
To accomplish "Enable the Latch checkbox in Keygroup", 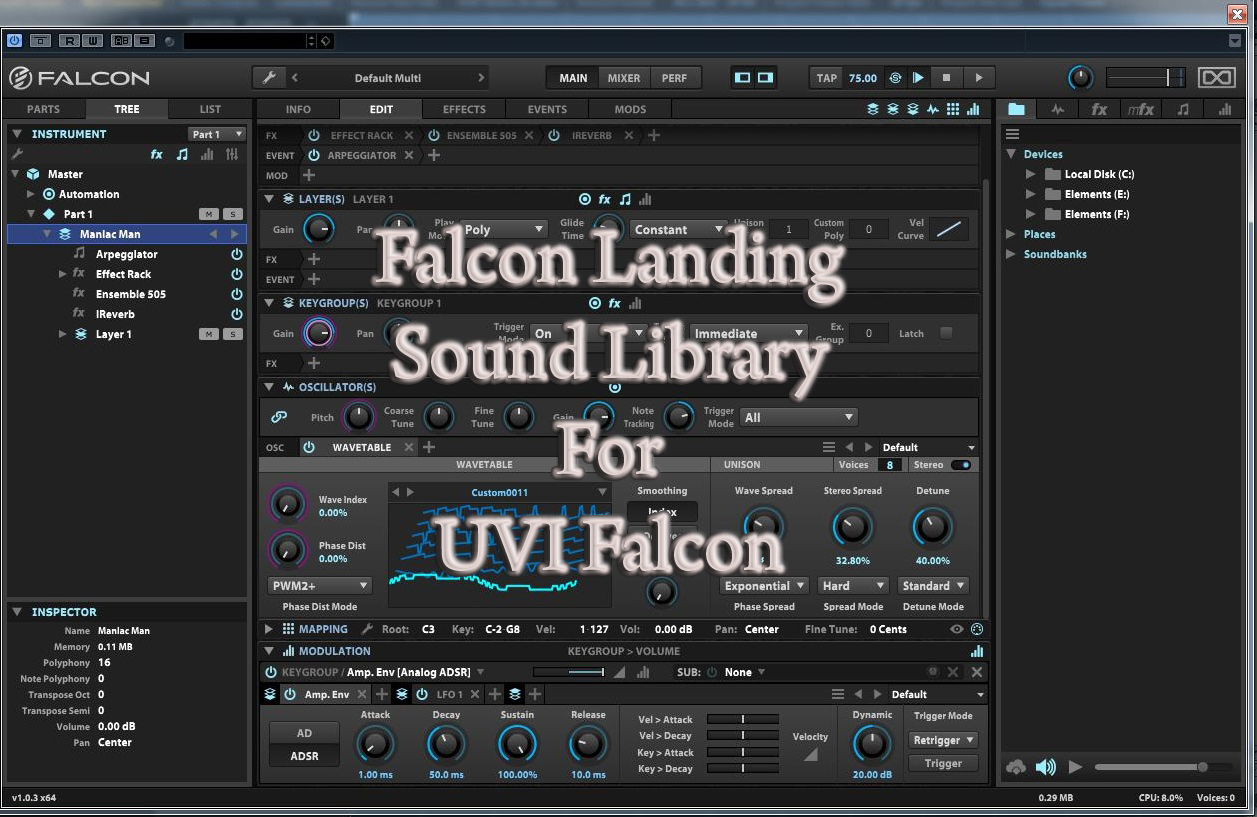I will point(946,333).
